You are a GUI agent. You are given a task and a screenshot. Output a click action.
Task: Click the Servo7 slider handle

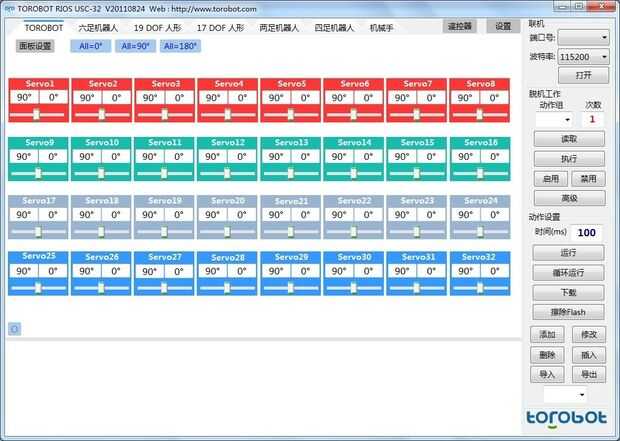pos(416,114)
